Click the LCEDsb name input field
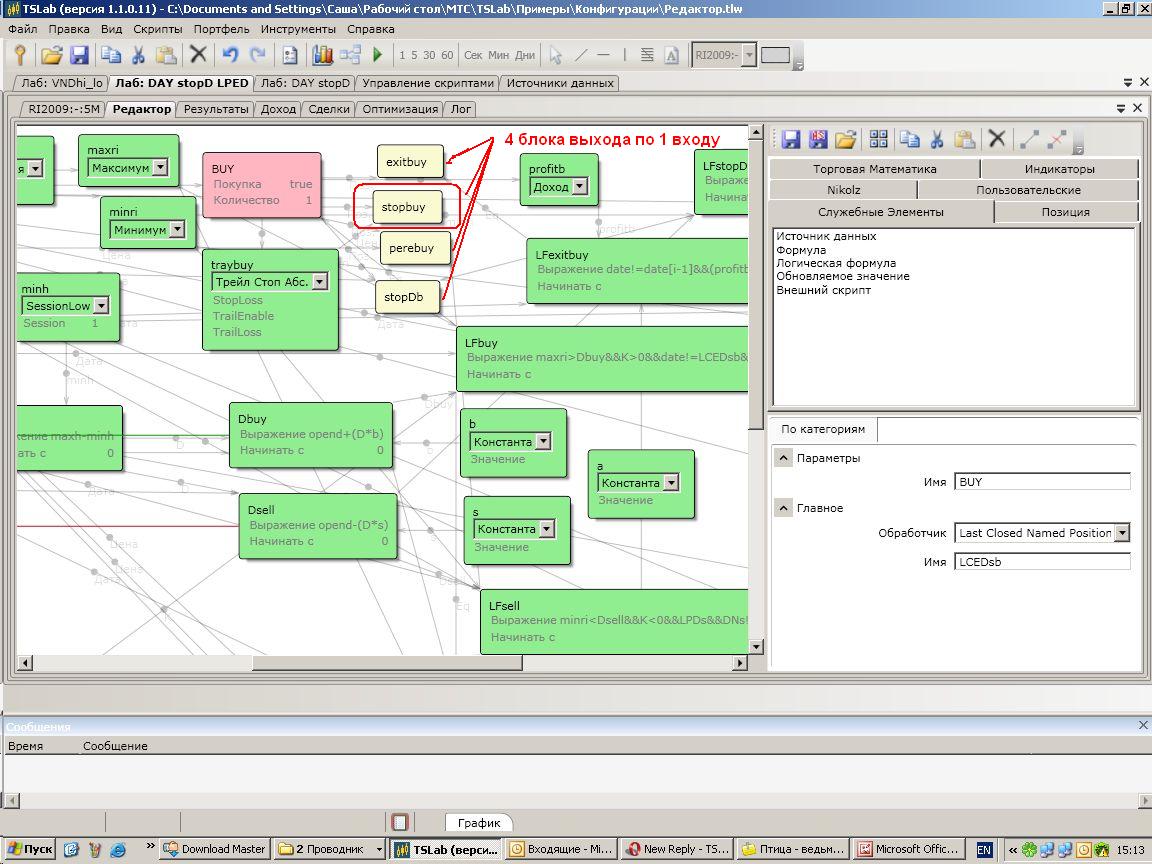The width and height of the screenshot is (1152, 864). (x=1042, y=562)
